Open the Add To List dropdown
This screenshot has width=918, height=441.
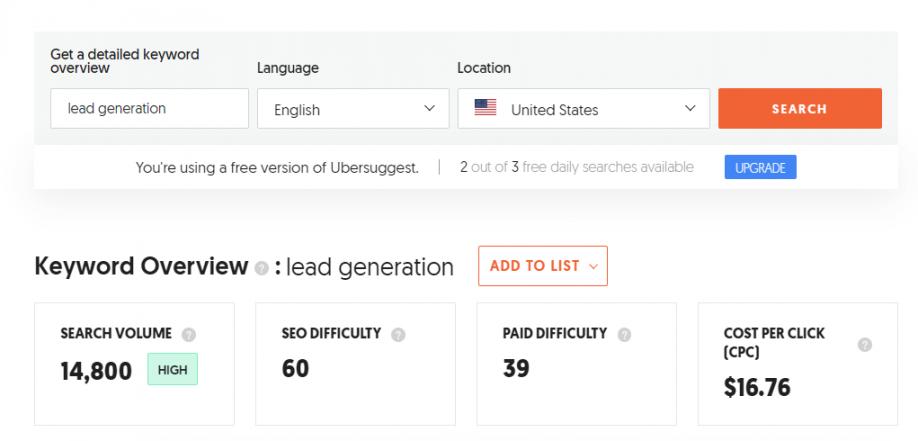(542, 266)
